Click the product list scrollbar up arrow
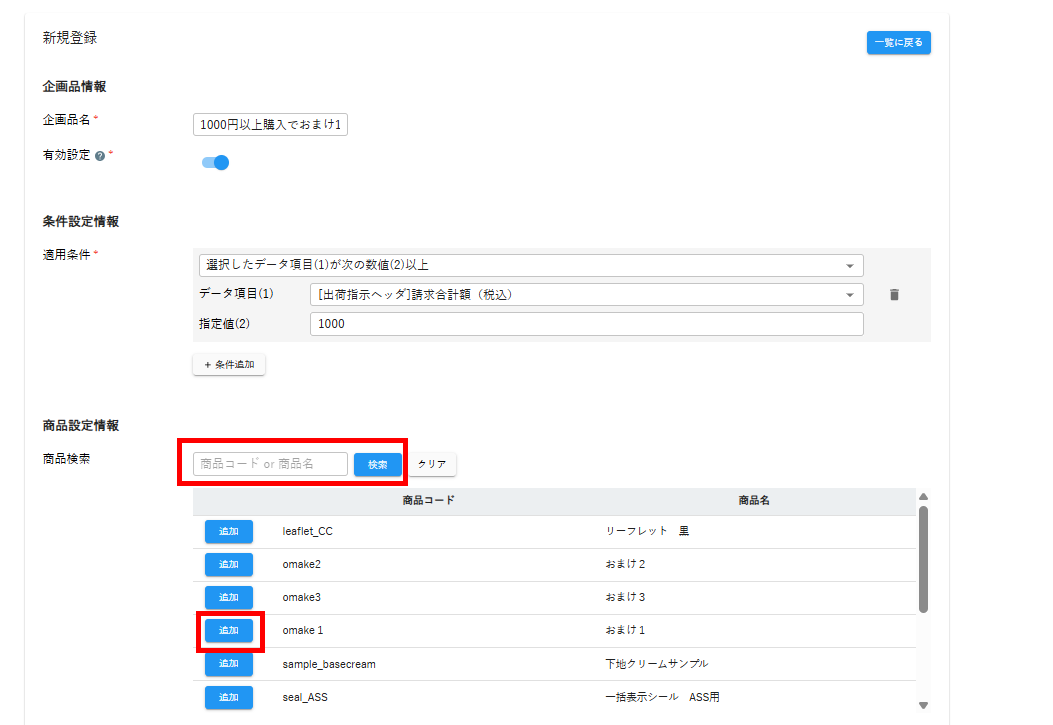The width and height of the screenshot is (1053, 725). click(923, 497)
